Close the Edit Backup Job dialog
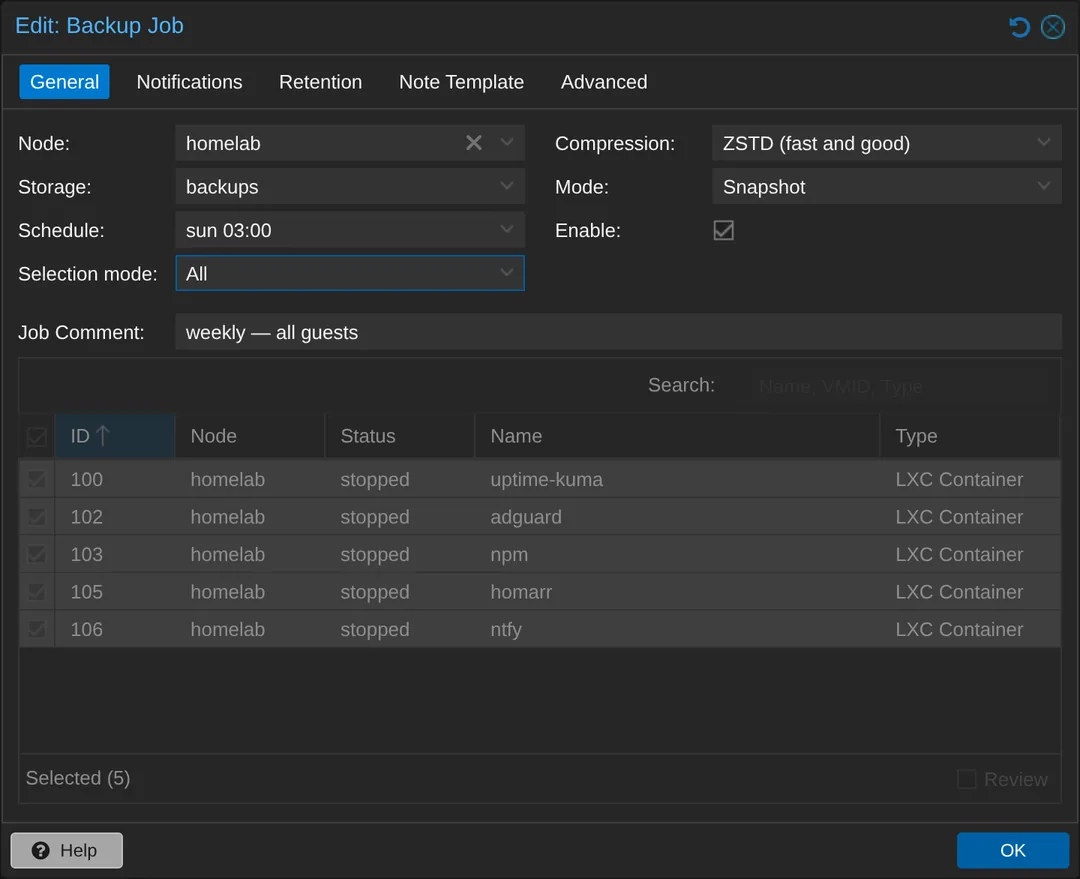 (1052, 27)
